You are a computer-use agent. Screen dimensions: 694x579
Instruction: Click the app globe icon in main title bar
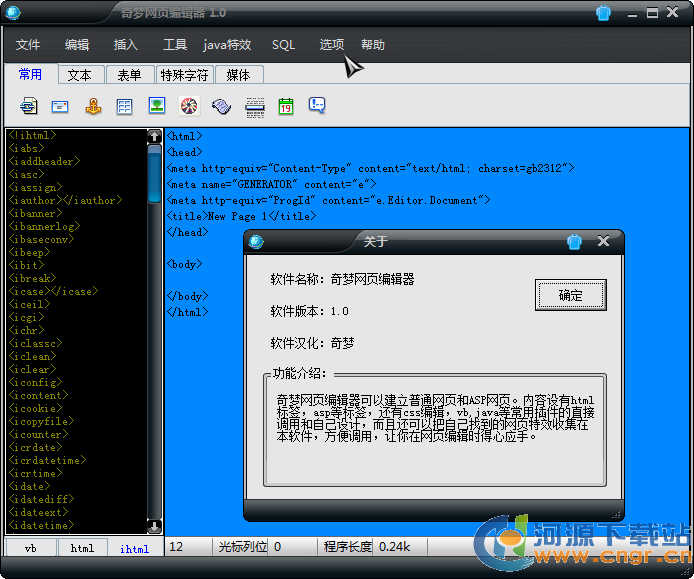click(x=13, y=12)
